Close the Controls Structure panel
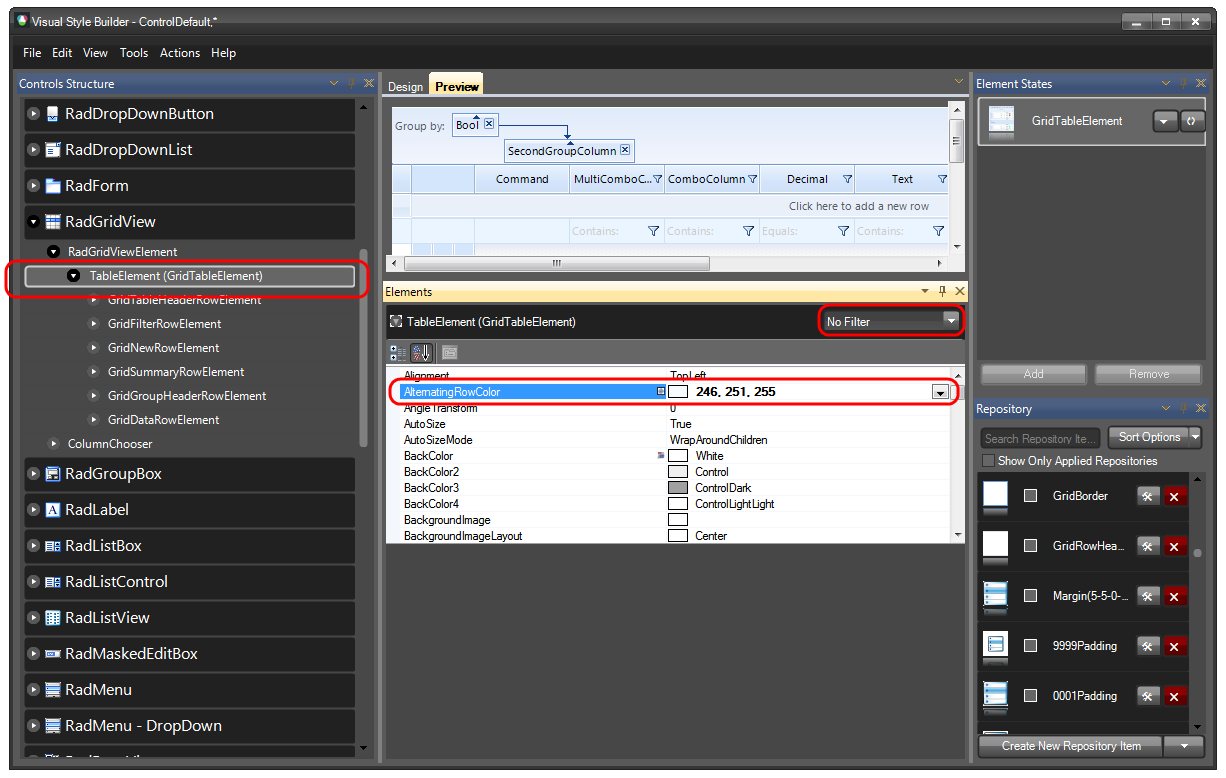Viewport: 1226px width, 778px height. (369, 84)
